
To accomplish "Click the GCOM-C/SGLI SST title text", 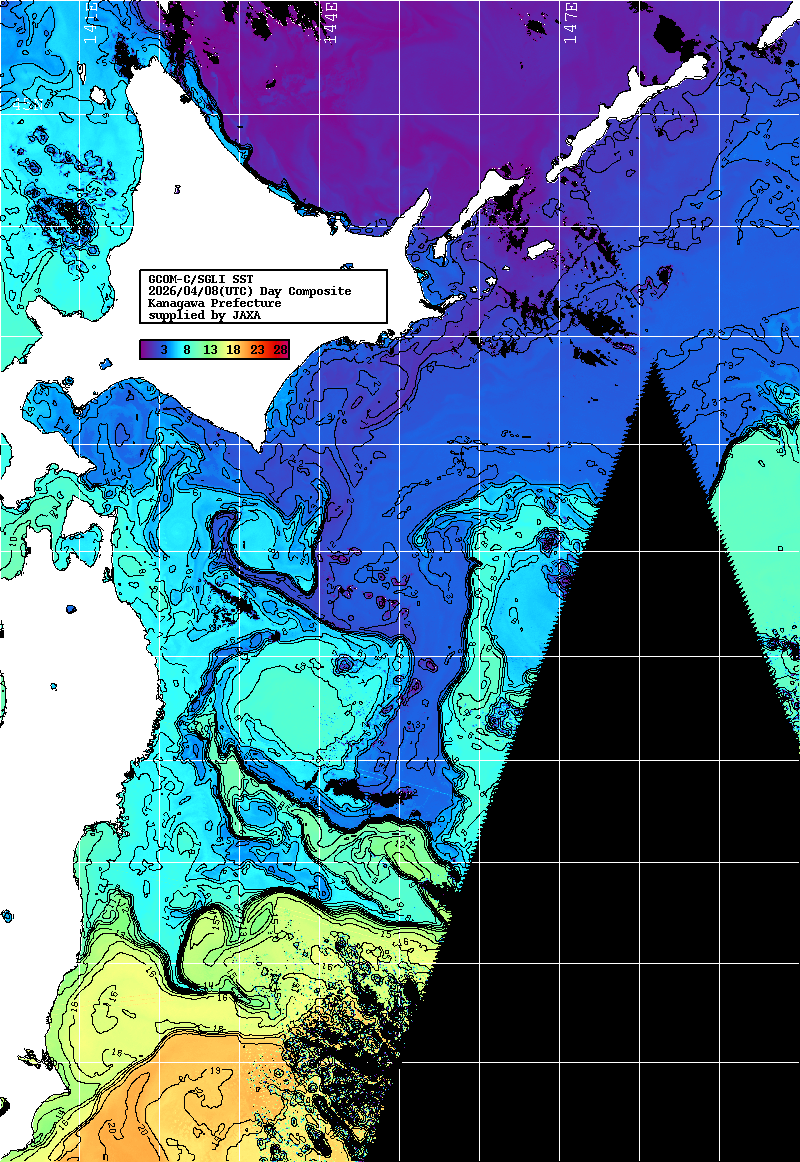I will click(201, 279).
